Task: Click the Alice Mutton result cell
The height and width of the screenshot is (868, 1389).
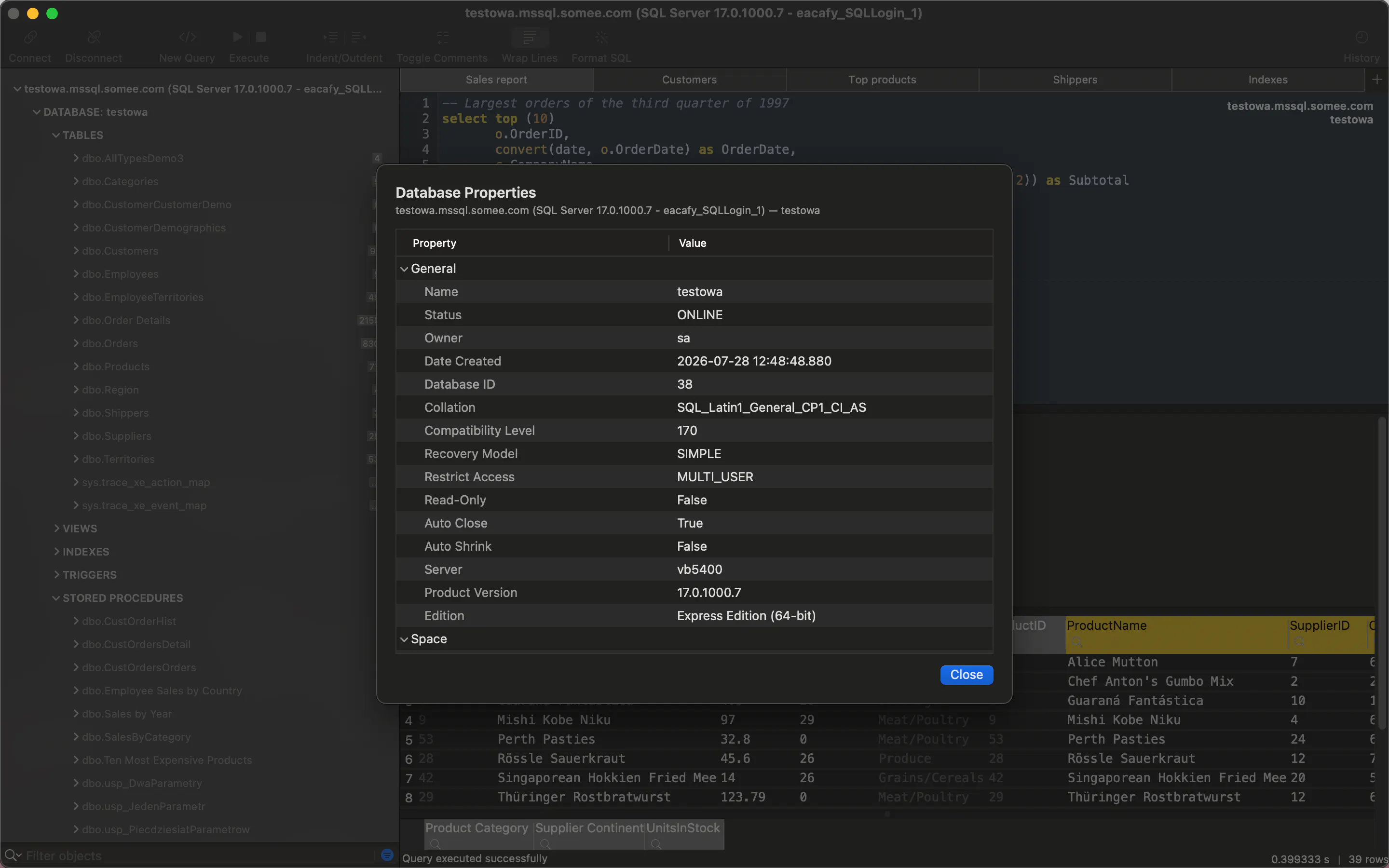Action: pos(1112,662)
